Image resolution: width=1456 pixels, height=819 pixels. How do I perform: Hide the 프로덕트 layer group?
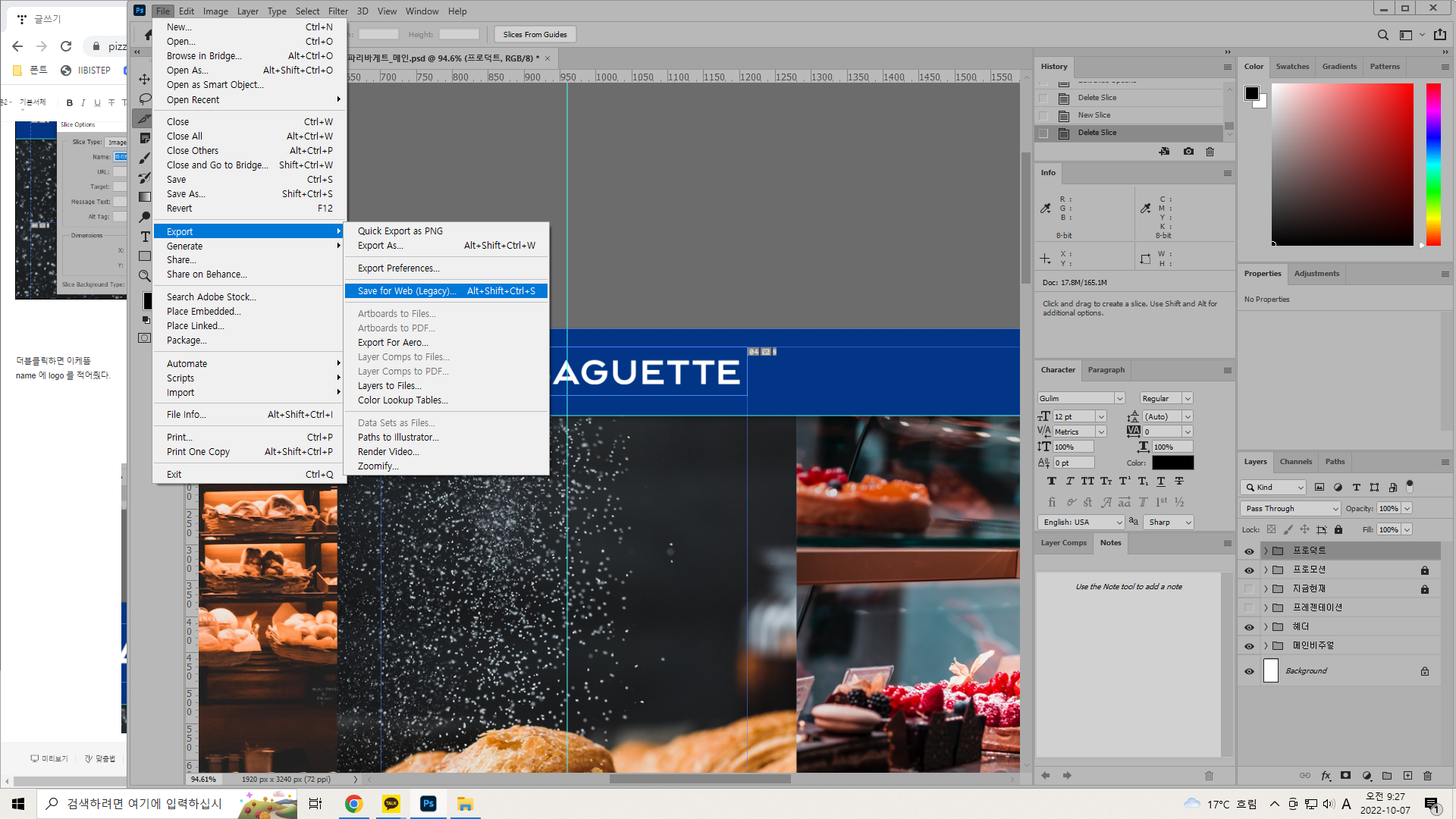(1249, 551)
